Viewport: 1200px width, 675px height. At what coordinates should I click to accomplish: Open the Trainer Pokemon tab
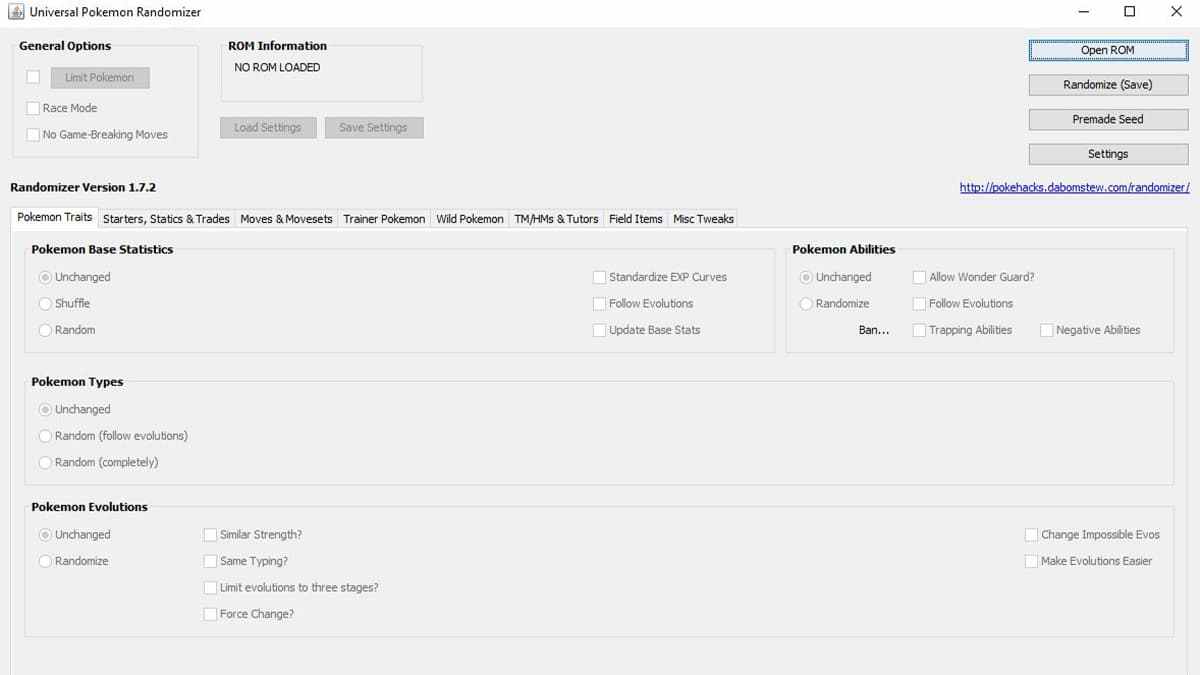(384, 219)
